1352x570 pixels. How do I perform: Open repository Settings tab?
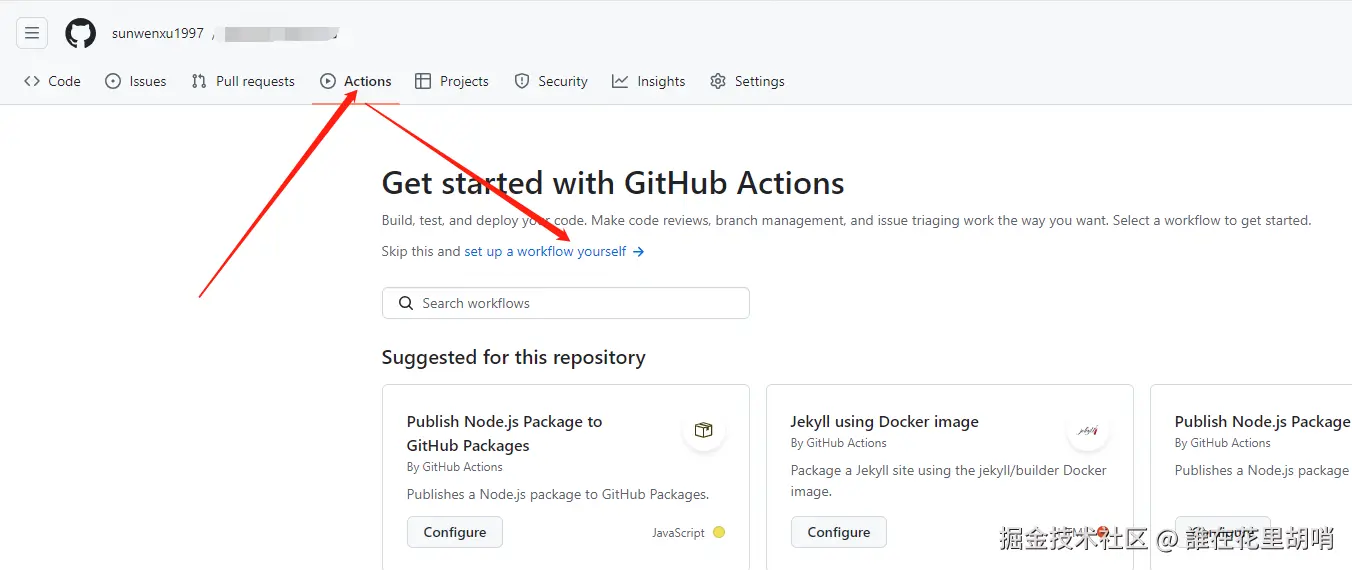pyautogui.click(x=747, y=81)
